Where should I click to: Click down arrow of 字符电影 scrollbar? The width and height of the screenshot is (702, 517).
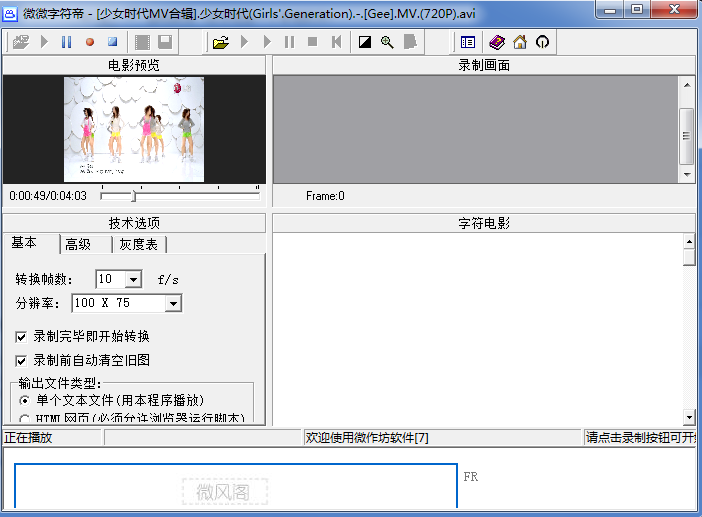(x=688, y=417)
